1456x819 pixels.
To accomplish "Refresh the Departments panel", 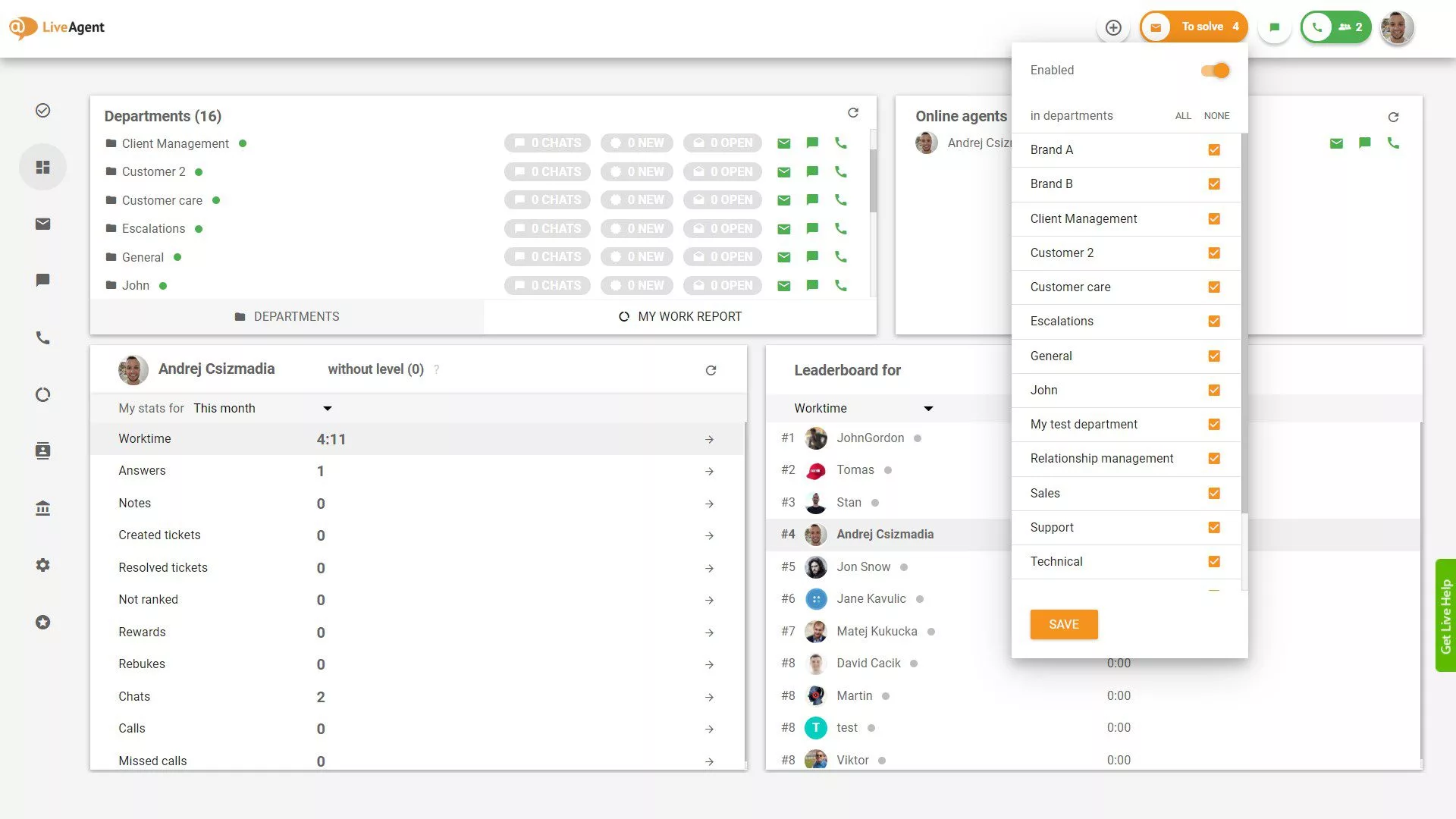I will point(853,113).
